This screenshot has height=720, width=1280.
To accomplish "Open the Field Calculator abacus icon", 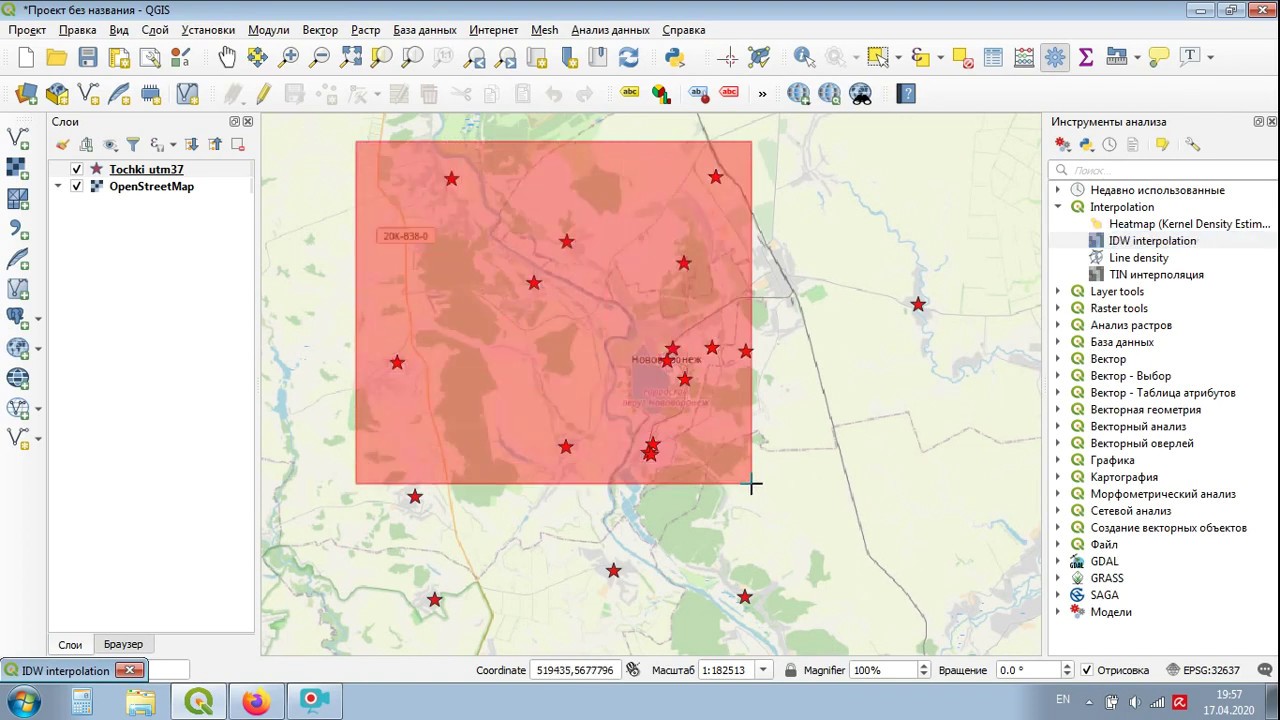I will coord(1024,57).
